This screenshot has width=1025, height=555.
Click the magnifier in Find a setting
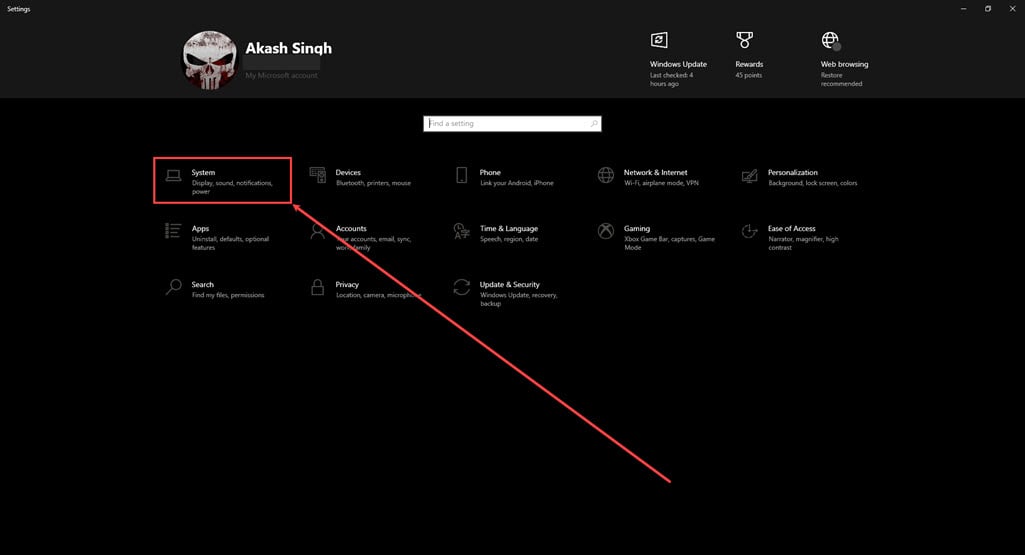coord(594,124)
